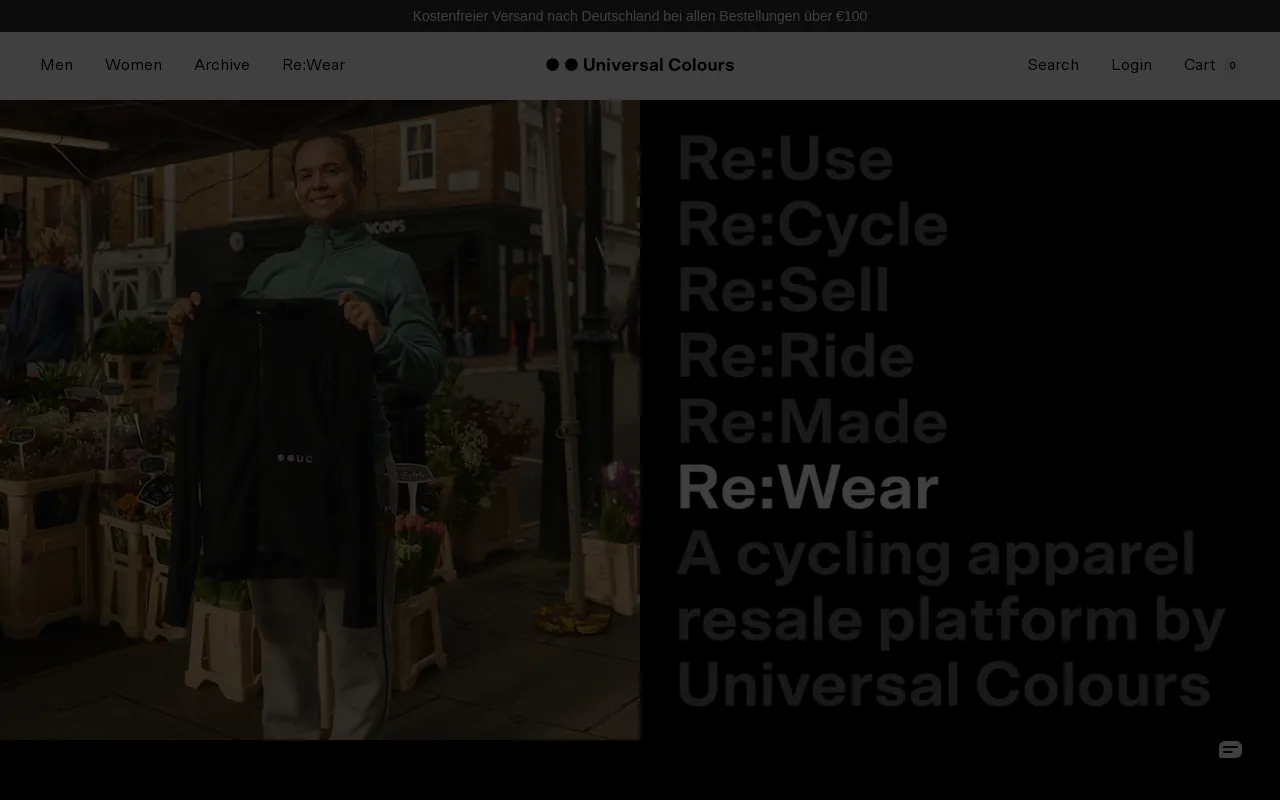Click the Re:Wear heading in the hero
This screenshot has height=800, width=1280.
click(x=807, y=487)
